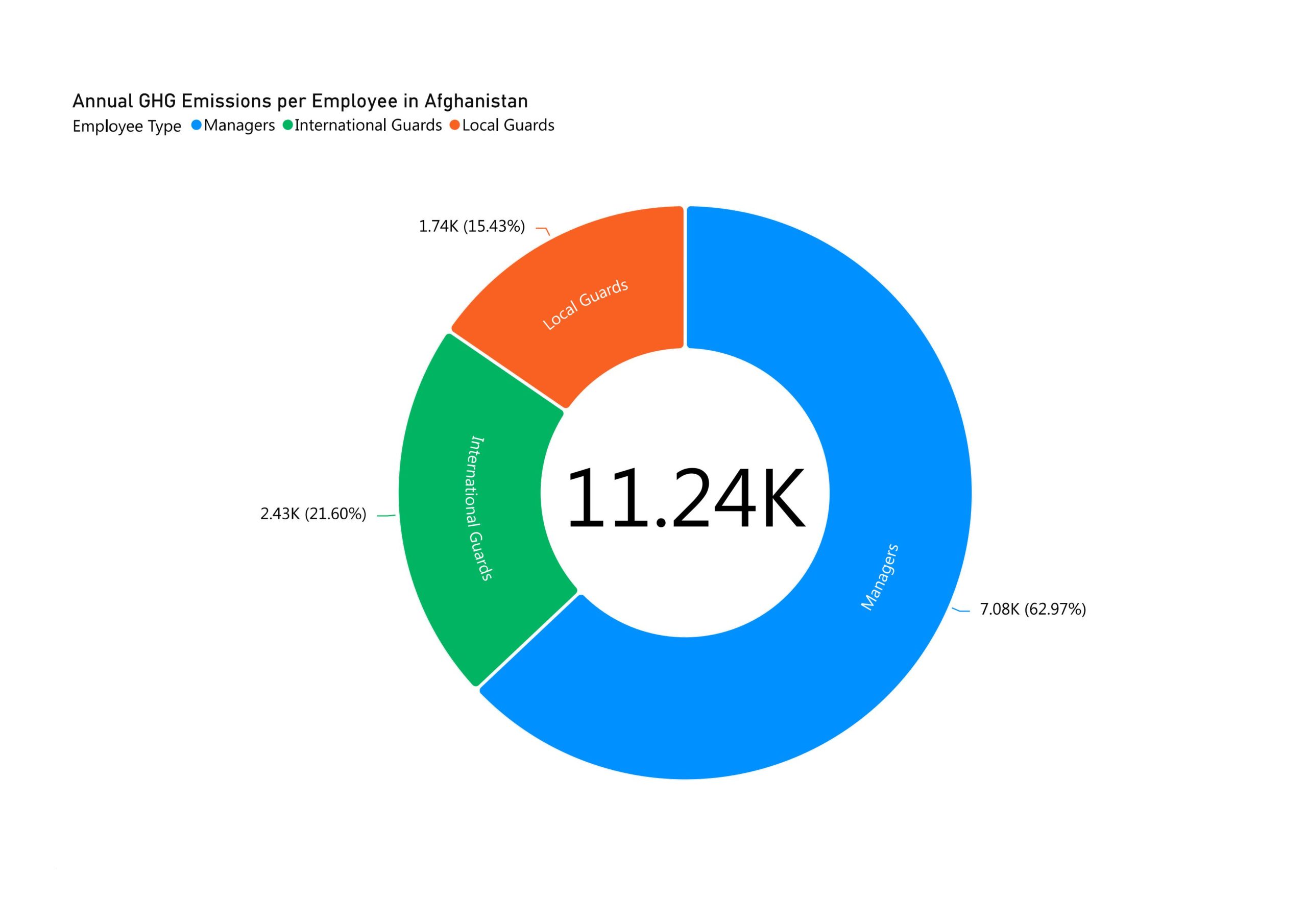
Task: Click the 2.43K (21.60%) data label
Action: click(x=313, y=514)
